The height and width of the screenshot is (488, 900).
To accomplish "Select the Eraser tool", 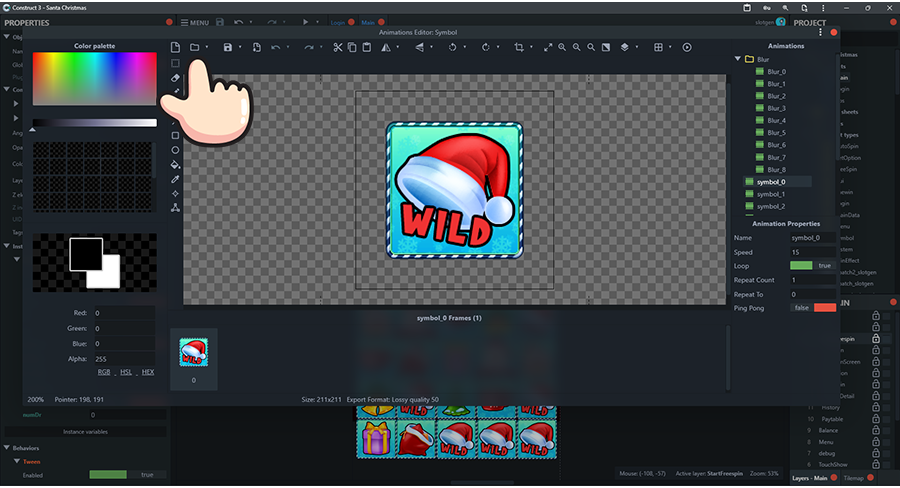I will [176, 78].
